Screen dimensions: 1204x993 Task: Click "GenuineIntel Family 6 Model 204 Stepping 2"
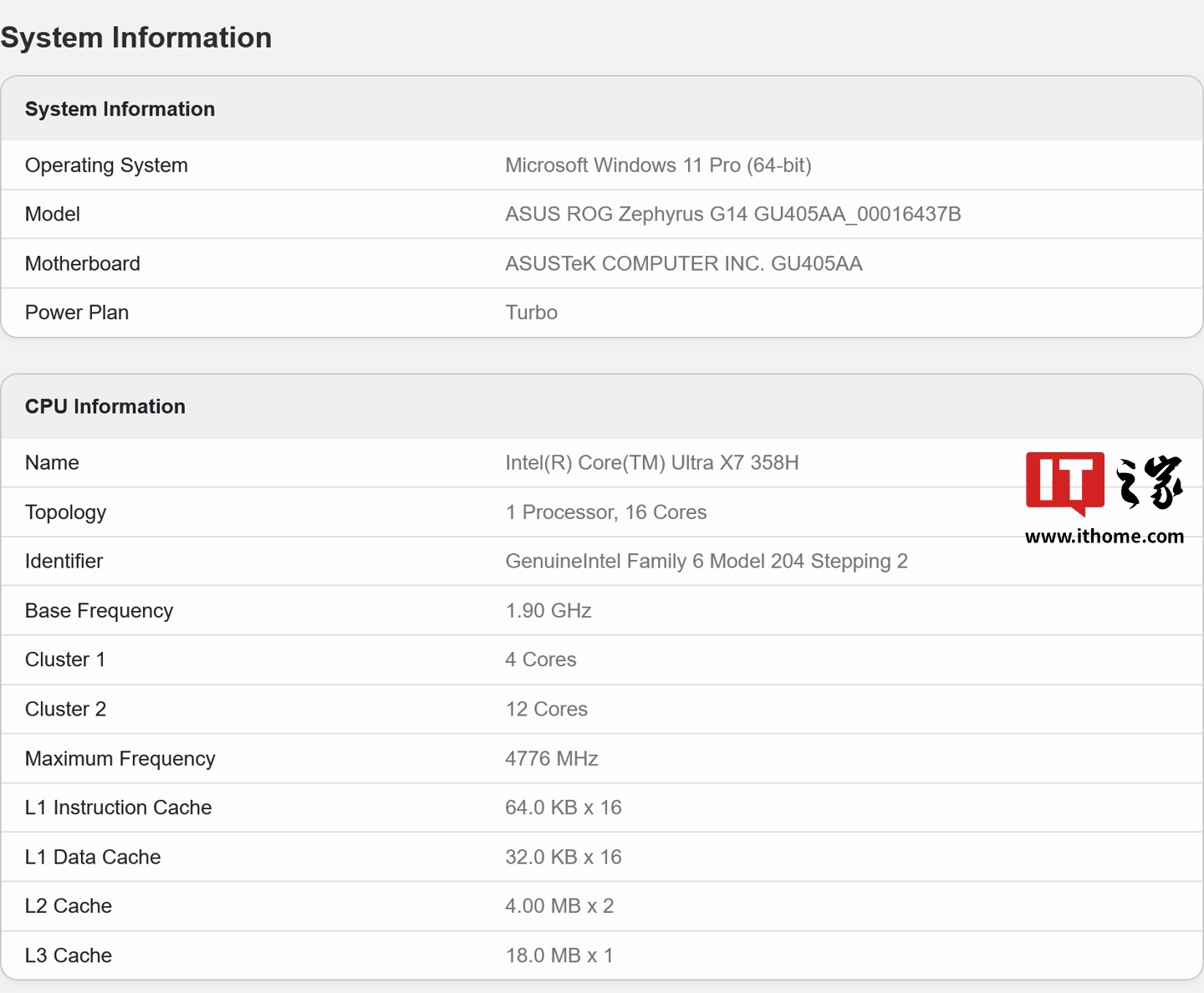click(707, 561)
